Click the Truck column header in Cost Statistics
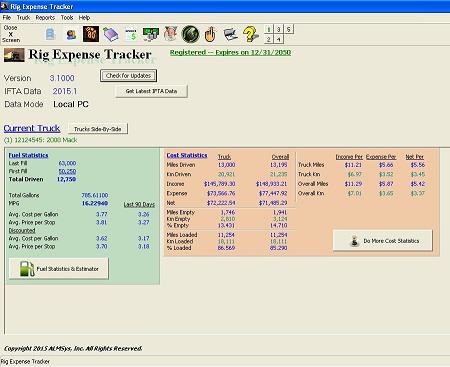The height and width of the screenshot is (367, 450). click(224, 157)
